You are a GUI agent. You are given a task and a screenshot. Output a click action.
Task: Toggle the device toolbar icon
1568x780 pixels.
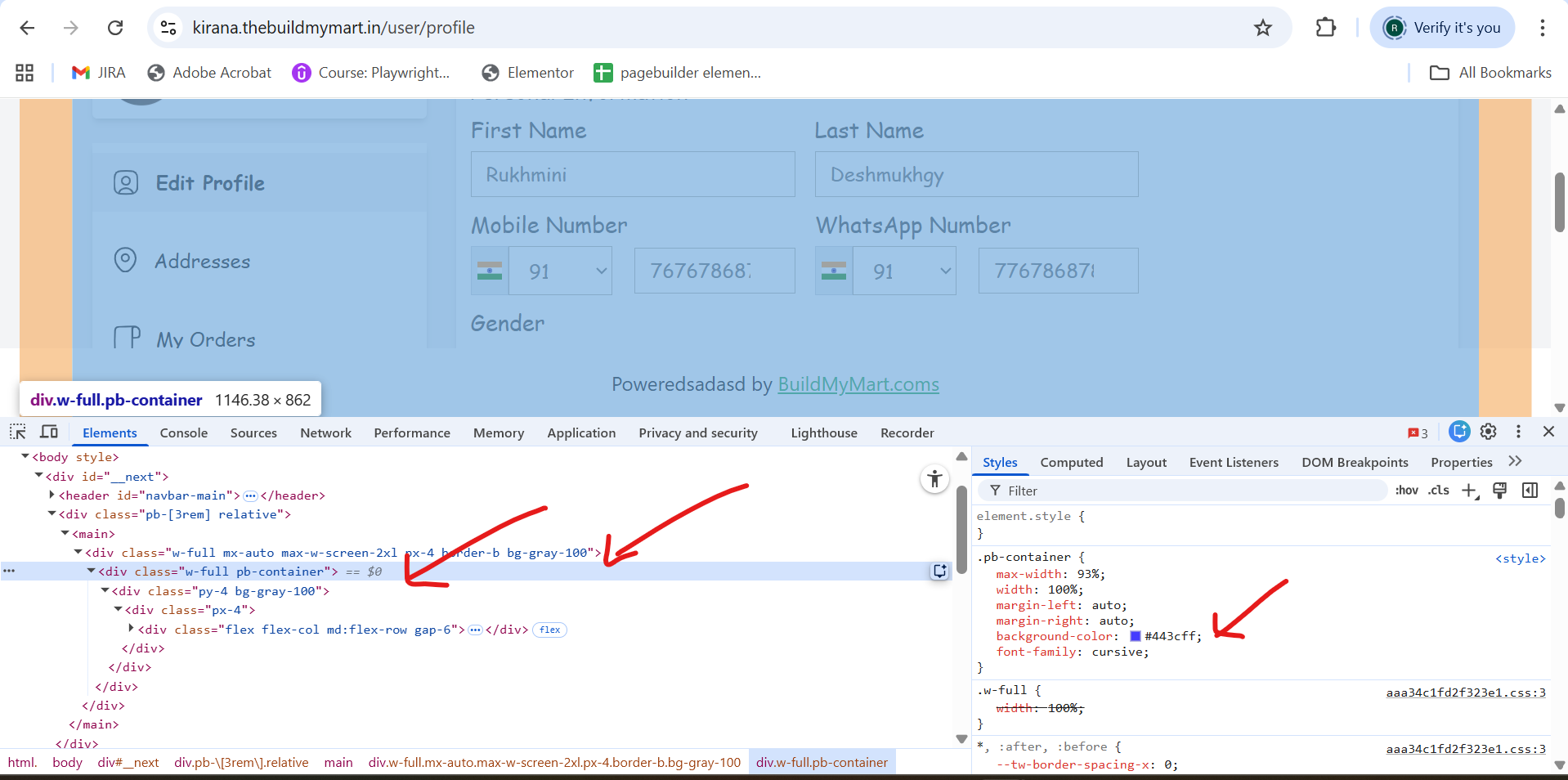[49, 432]
